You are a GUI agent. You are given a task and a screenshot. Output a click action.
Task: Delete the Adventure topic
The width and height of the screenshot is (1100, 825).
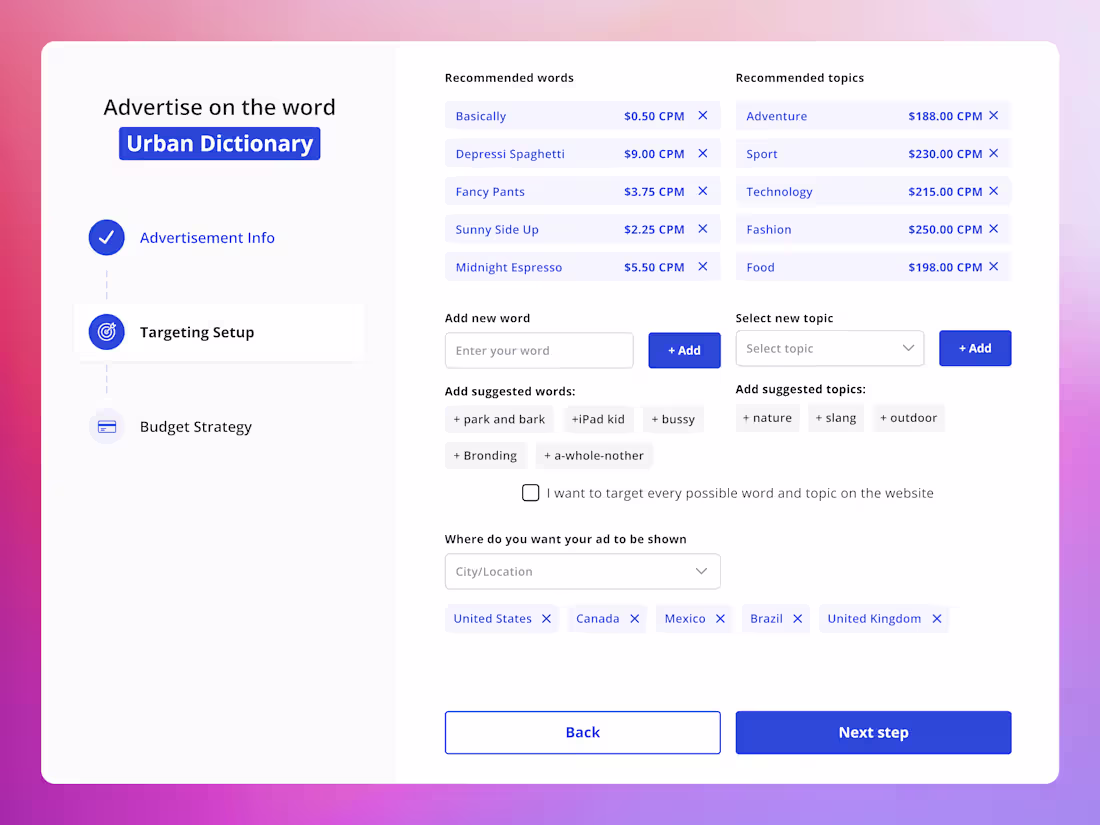pos(993,115)
